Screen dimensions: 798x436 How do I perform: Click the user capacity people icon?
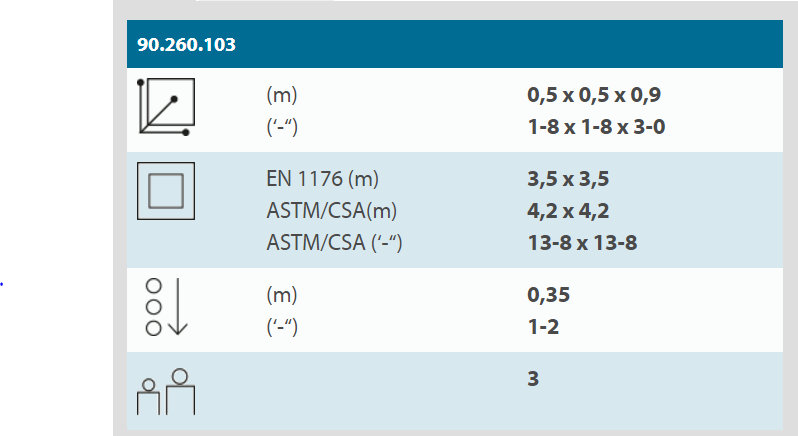tap(165, 391)
